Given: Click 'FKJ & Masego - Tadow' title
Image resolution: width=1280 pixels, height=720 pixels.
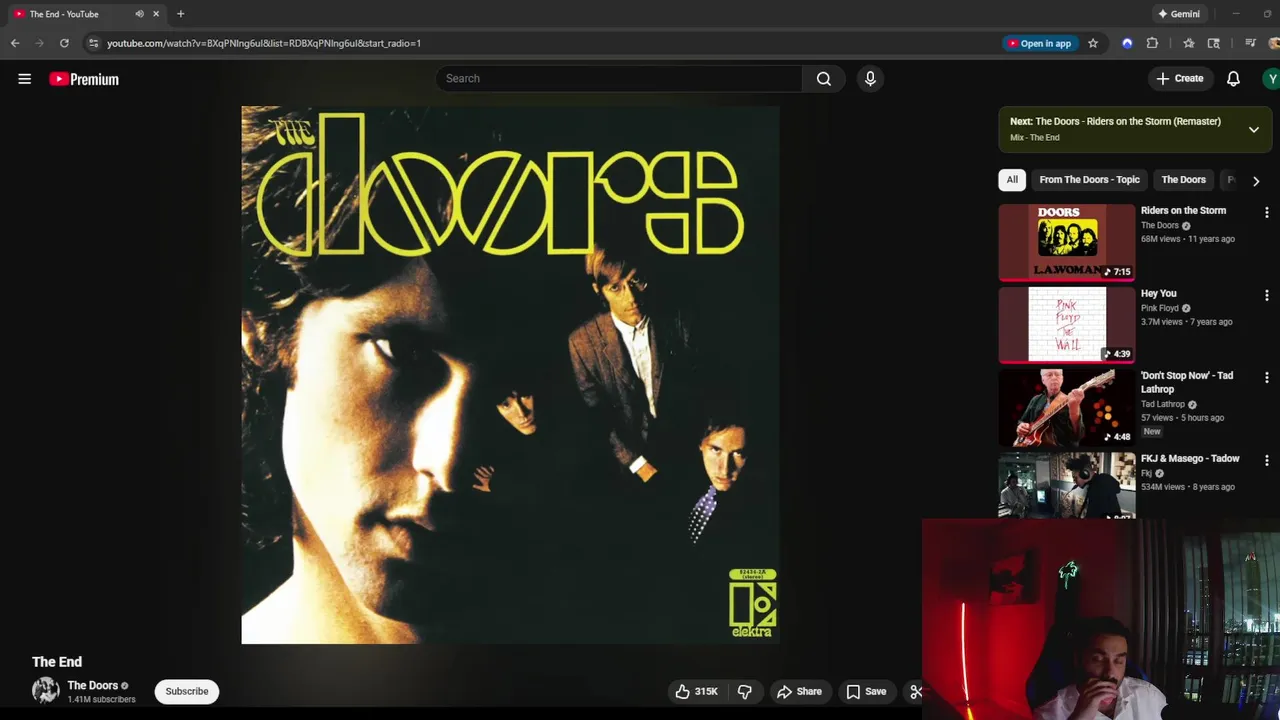Looking at the screenshot, I should [1190, 458].
